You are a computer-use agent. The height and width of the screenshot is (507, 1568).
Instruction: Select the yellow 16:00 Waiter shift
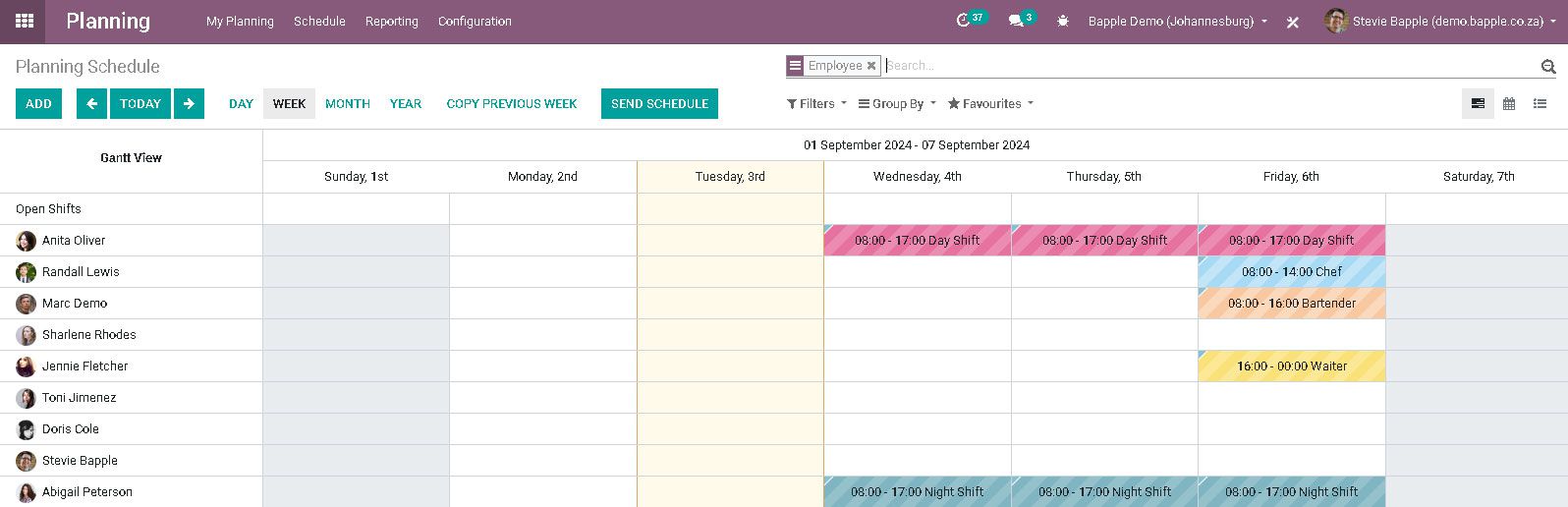point(1291,366)
